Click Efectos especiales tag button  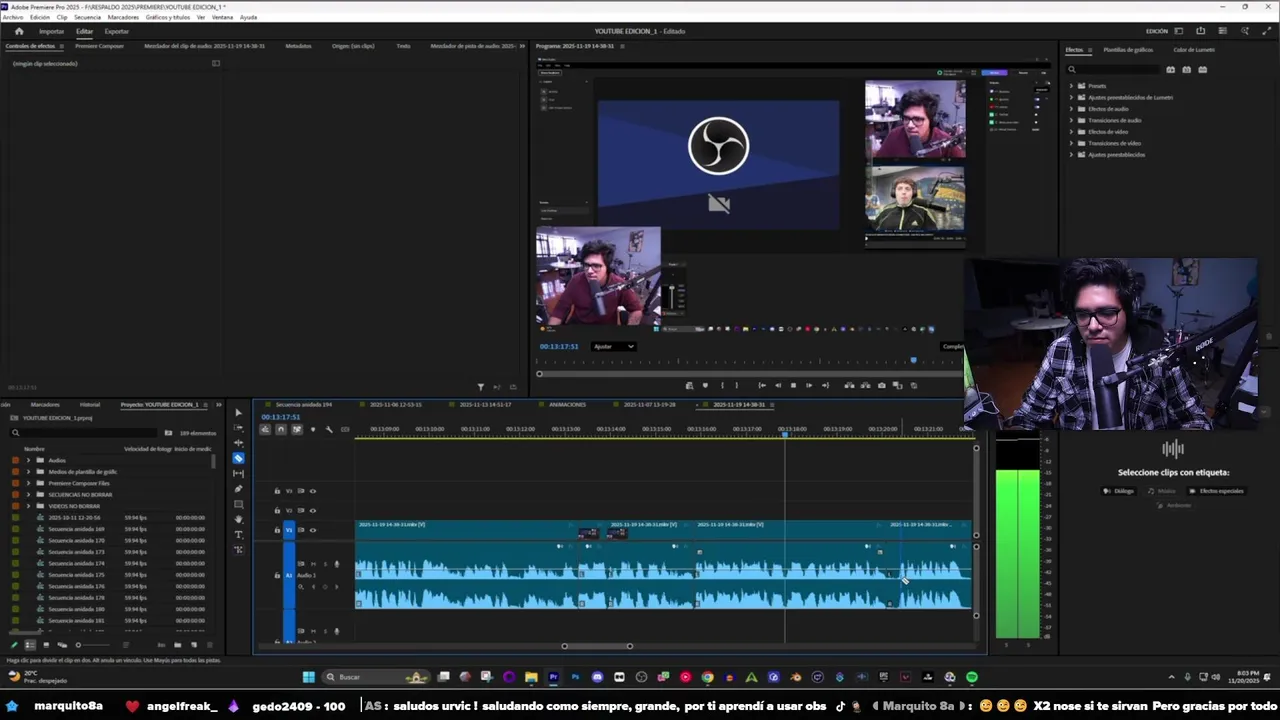click(x=1217, y=491)
